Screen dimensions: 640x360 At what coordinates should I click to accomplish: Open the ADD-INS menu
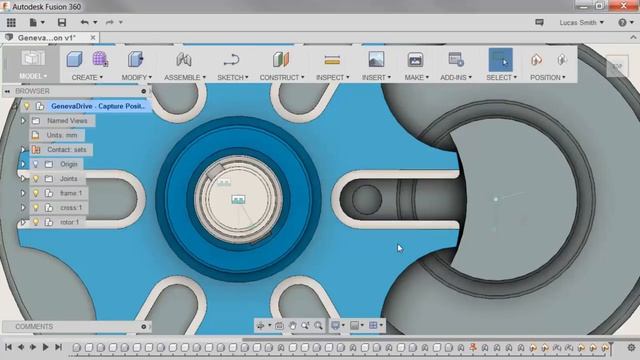[x=456, y=77]
